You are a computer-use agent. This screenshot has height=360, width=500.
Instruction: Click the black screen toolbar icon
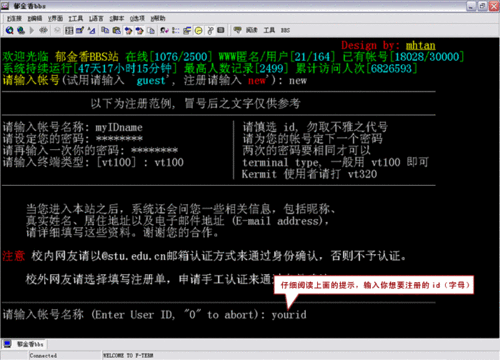[x=221, y=30]
